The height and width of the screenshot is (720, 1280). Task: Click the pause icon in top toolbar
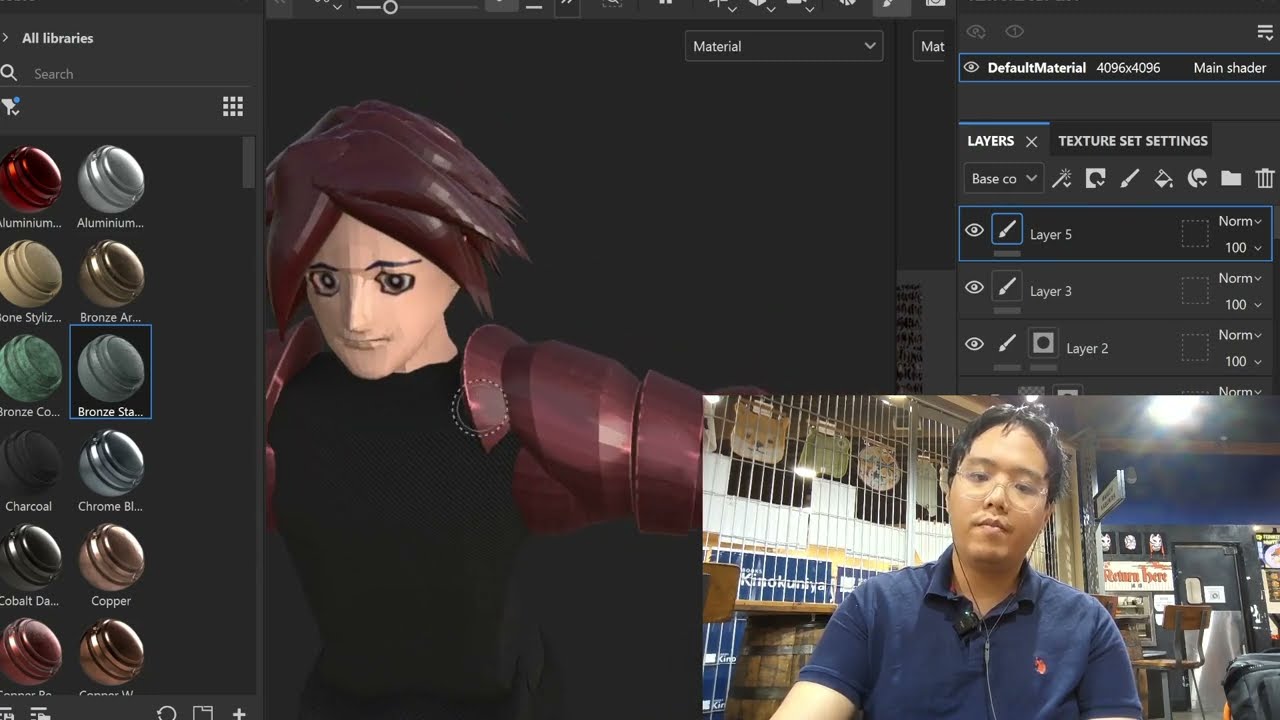(x=665, y=4)
